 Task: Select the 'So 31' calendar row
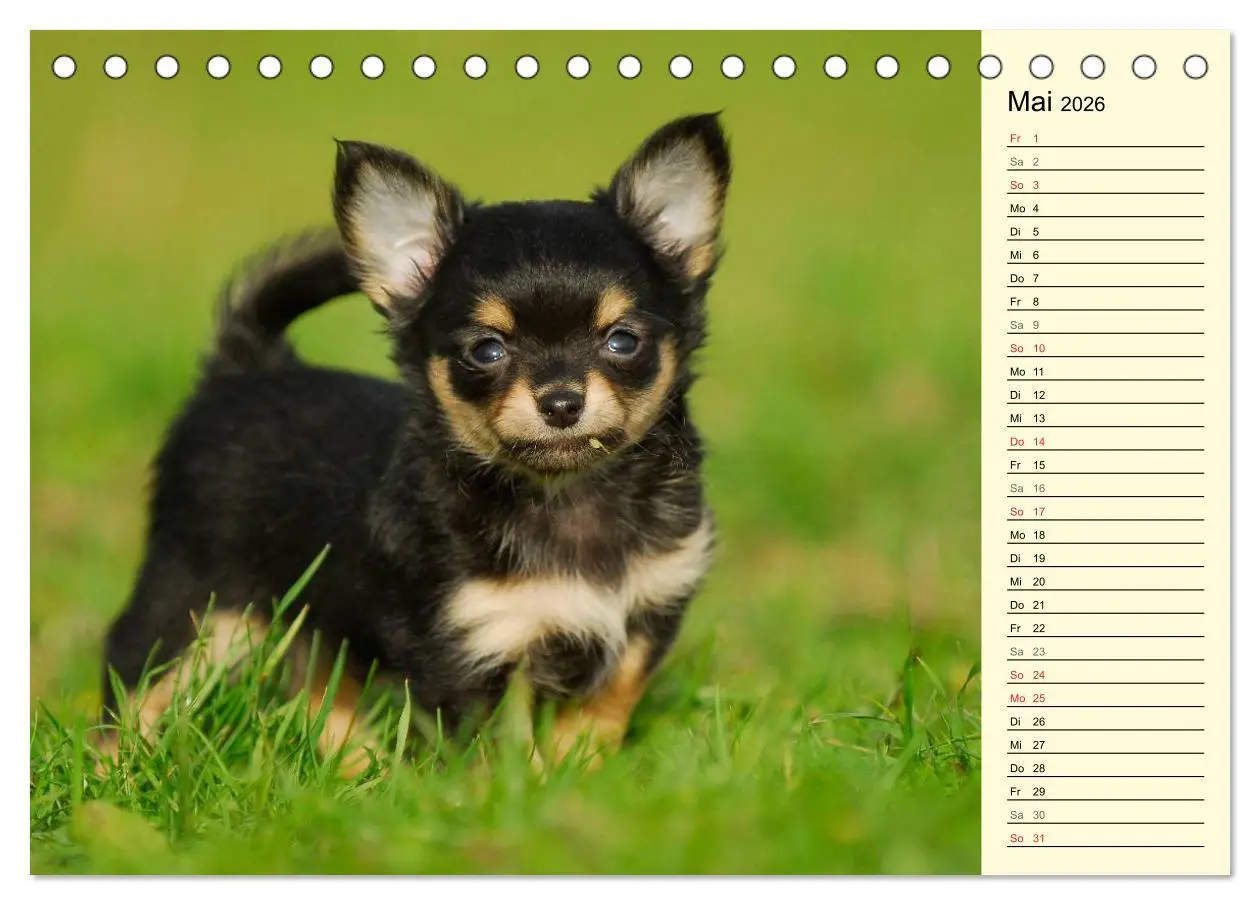pyautogui.click(x=1105, y=838)
